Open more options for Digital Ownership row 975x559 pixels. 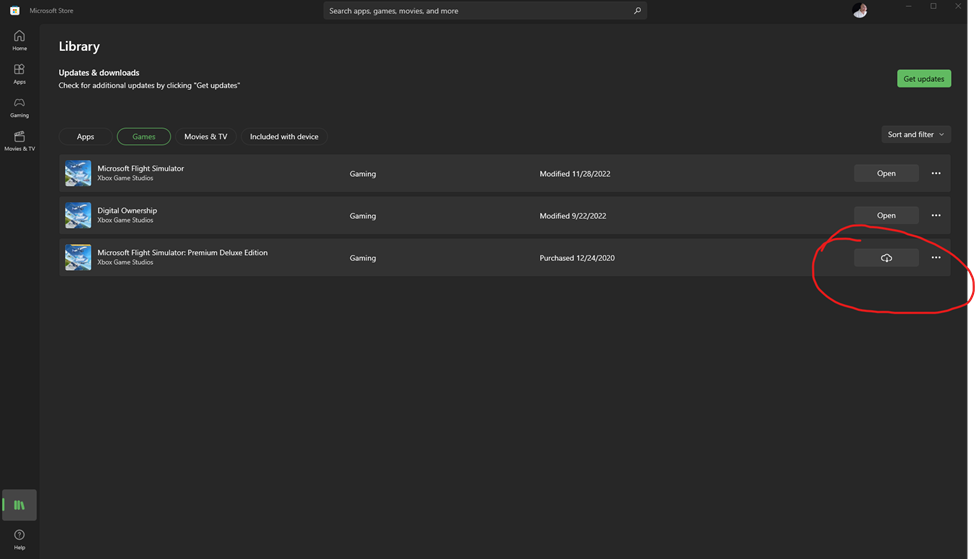(x=936, y=215)
